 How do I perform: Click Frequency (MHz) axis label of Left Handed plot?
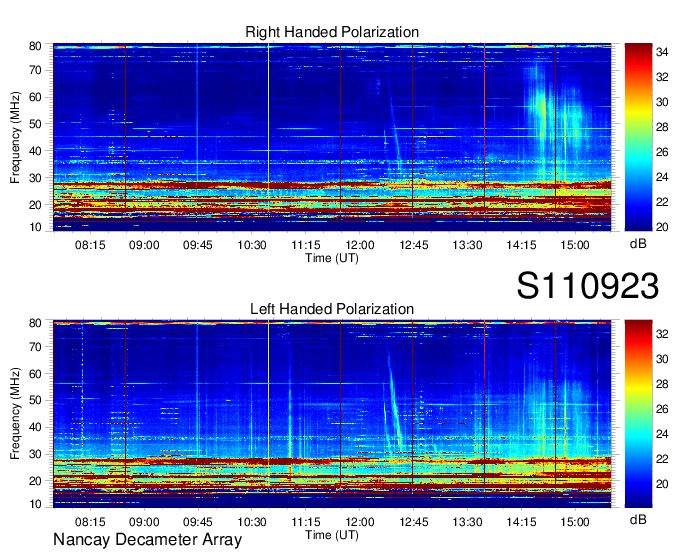(x=15, y=414)
